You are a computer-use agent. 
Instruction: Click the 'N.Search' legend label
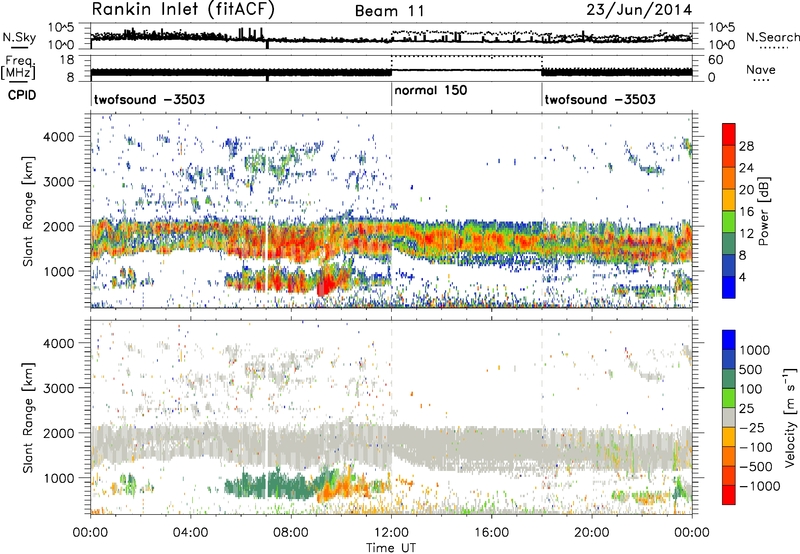click(772, 37)
